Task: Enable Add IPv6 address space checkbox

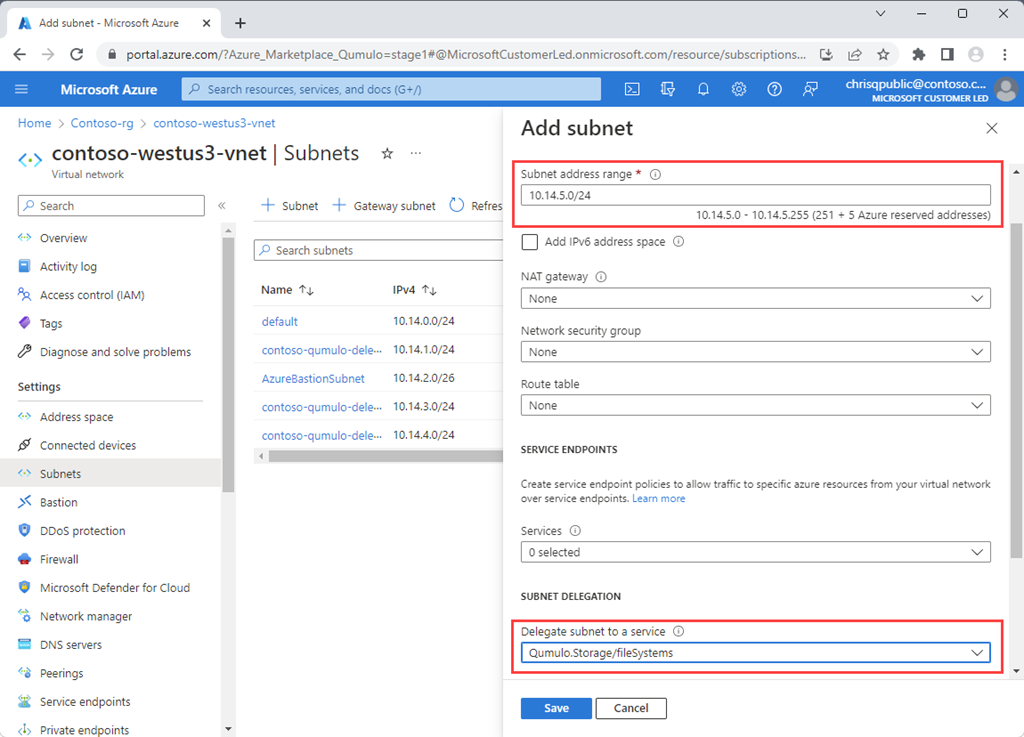Action: [530, 242]
